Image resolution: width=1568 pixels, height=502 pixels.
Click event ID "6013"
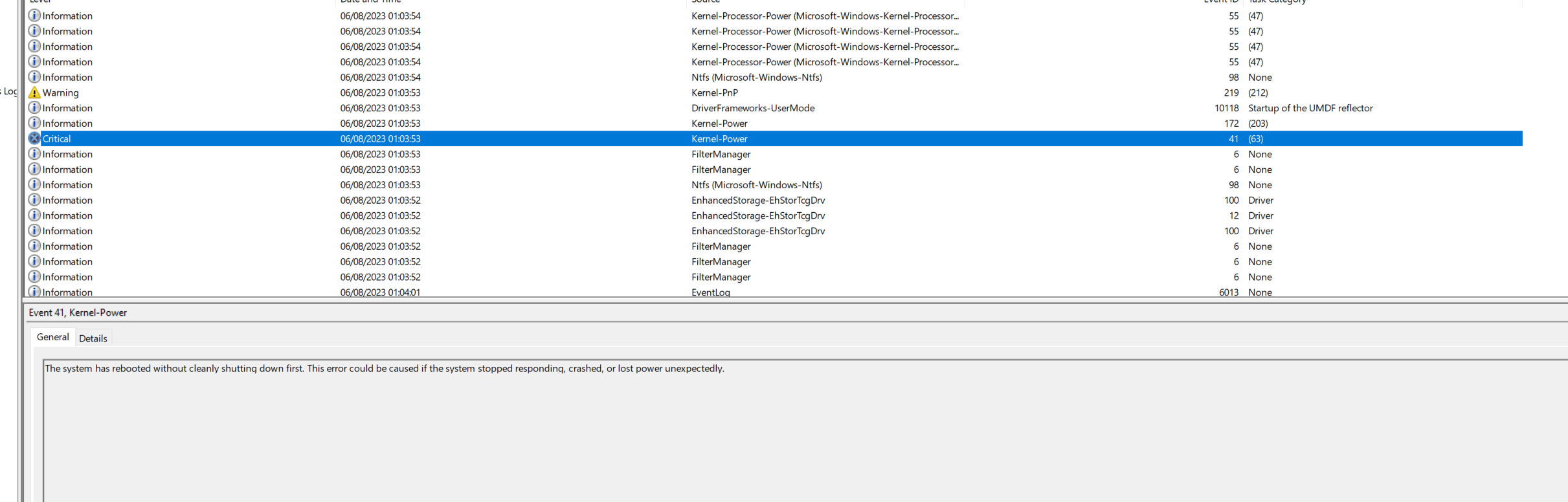point(1228,292)
